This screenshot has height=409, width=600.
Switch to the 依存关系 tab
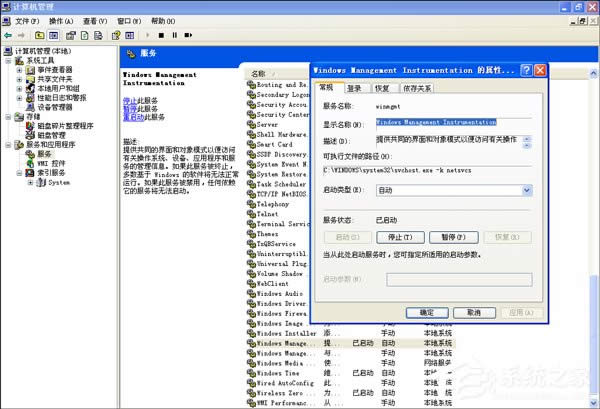[x=419, y=88]
